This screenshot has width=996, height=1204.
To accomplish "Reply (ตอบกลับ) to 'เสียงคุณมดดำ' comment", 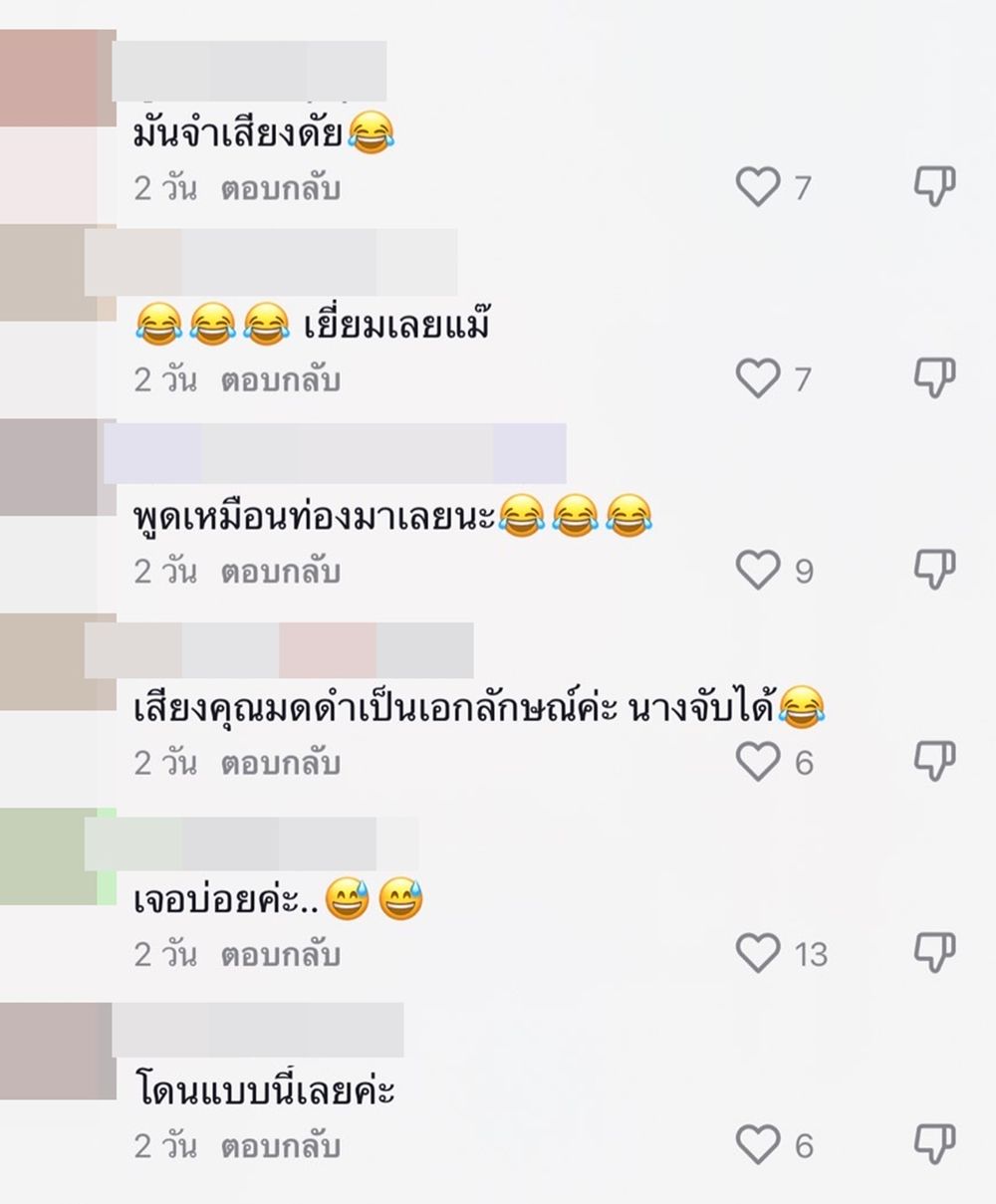I will click(x=281, y=764).
